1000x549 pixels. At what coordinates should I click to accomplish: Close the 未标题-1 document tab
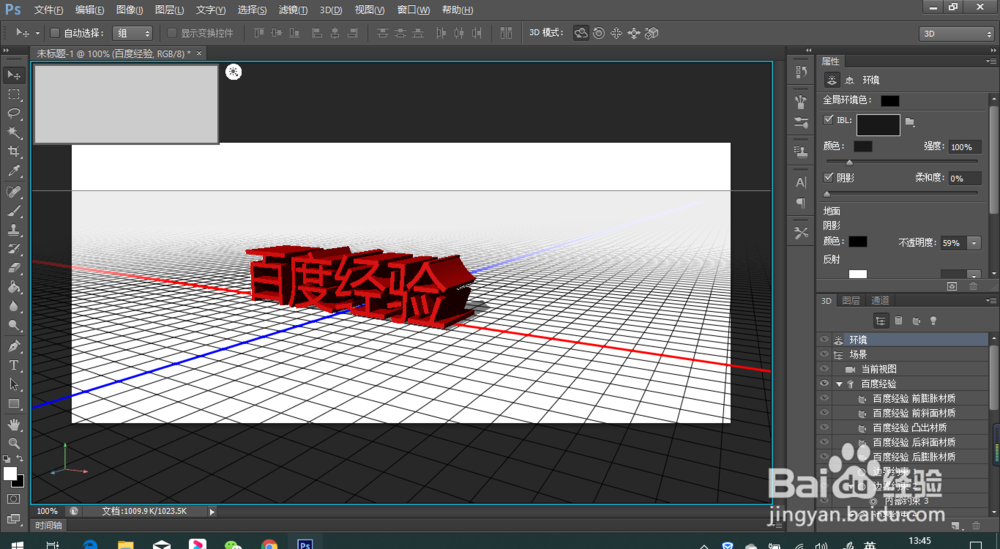pos(199,54)
